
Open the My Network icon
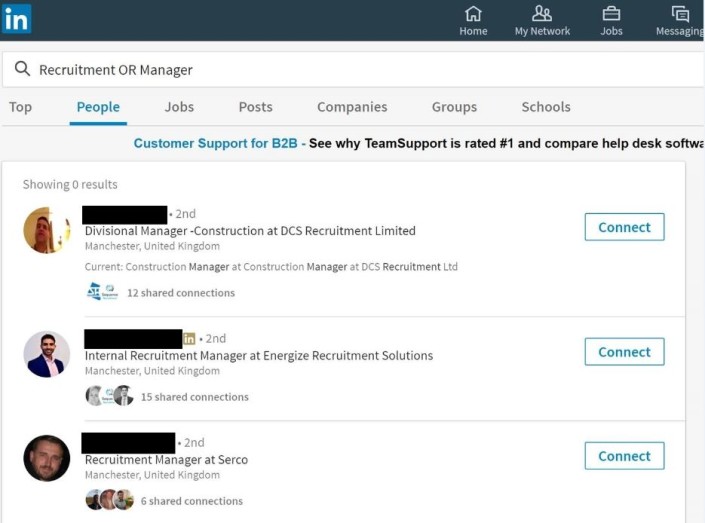[x=542, y=14]
